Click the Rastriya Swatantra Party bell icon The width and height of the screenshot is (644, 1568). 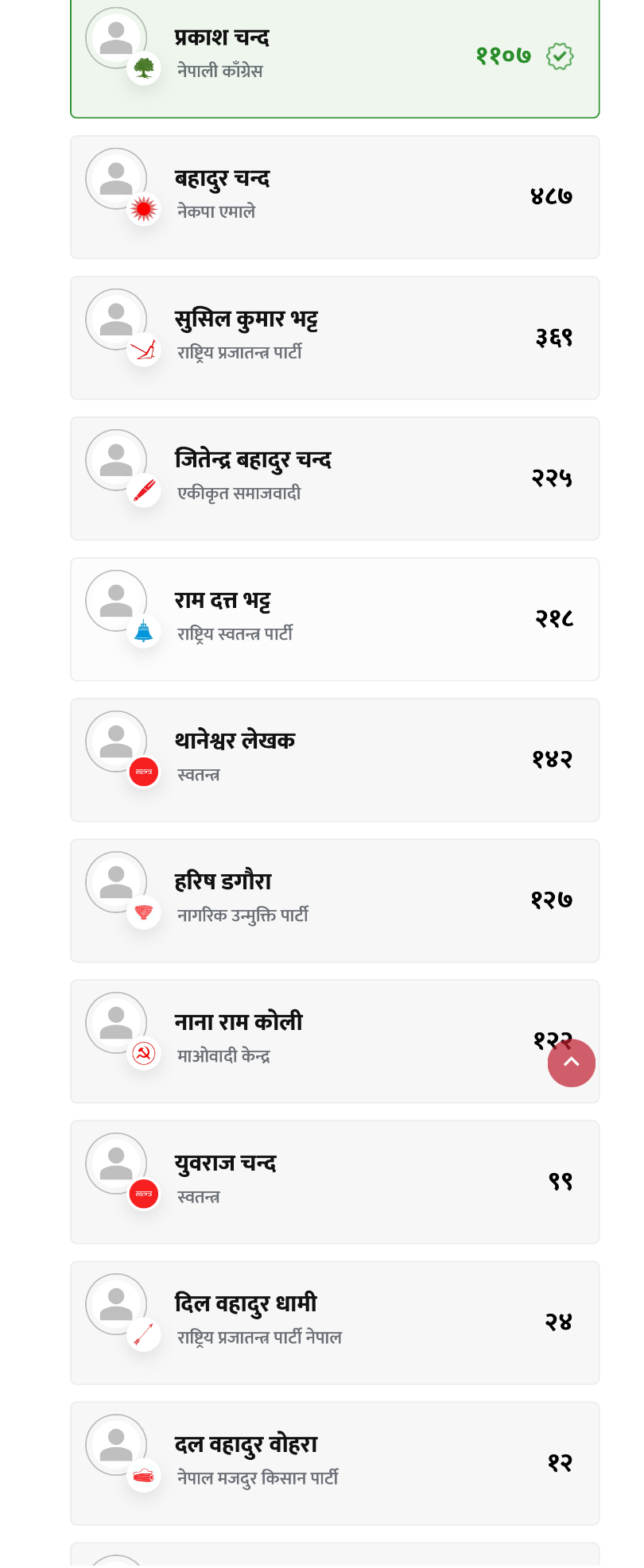point(144,631)
